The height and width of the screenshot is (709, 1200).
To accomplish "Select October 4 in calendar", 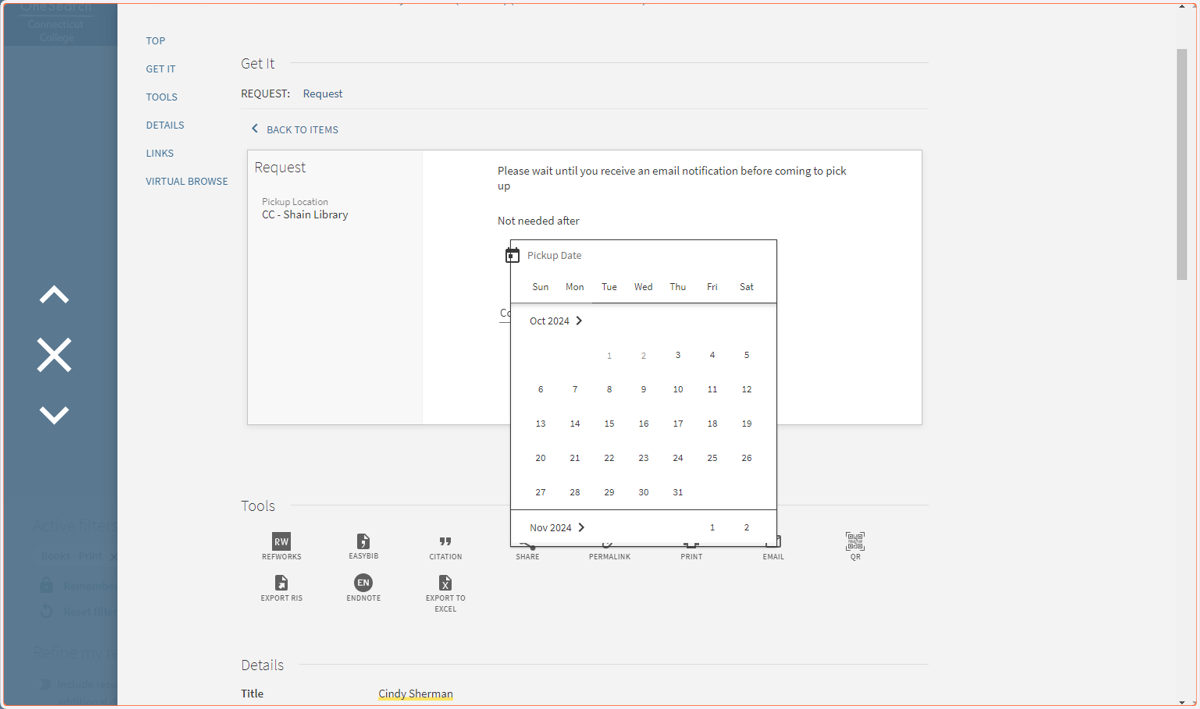I will coord(712,355).
